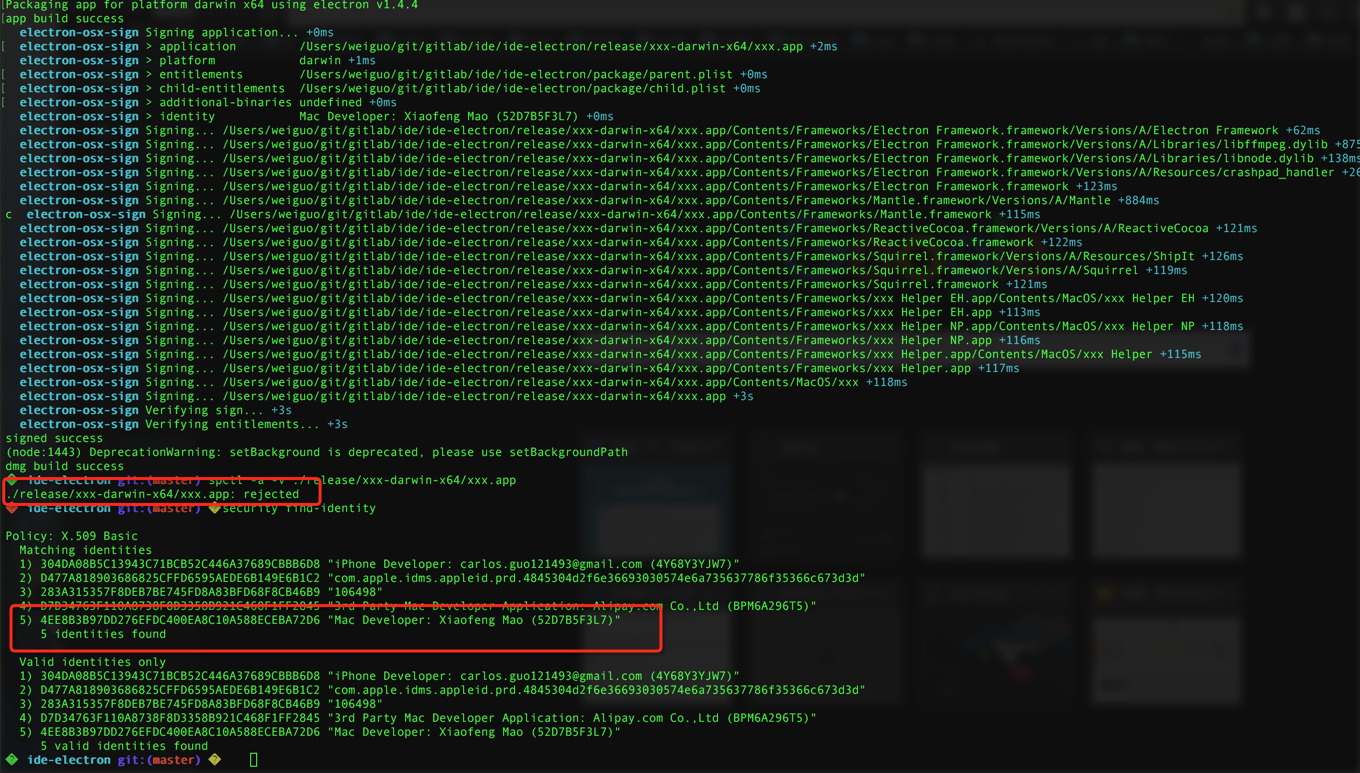Click the blinking terminal cursor block
This screenshot has width=1360, height=773.
point(253,759)
